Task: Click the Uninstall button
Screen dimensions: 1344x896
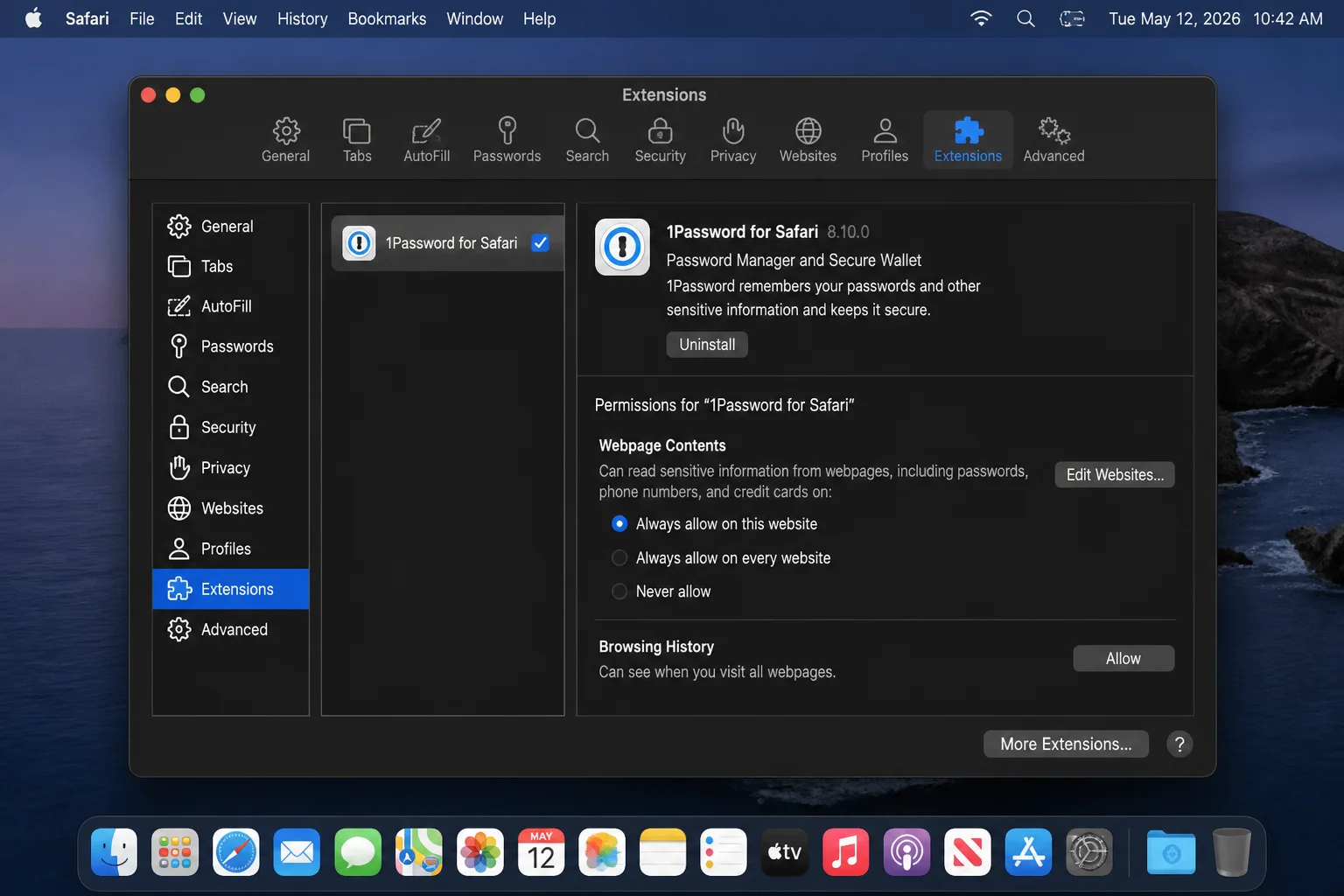Action: point(707,345)
